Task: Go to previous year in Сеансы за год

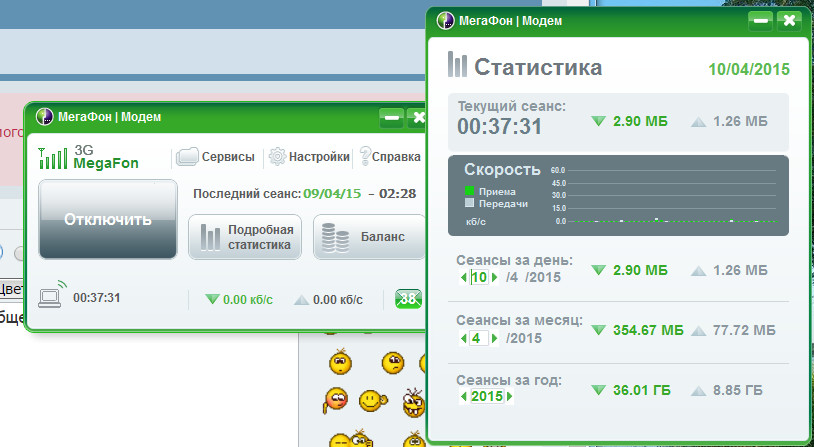Action: tap(463, 397)
